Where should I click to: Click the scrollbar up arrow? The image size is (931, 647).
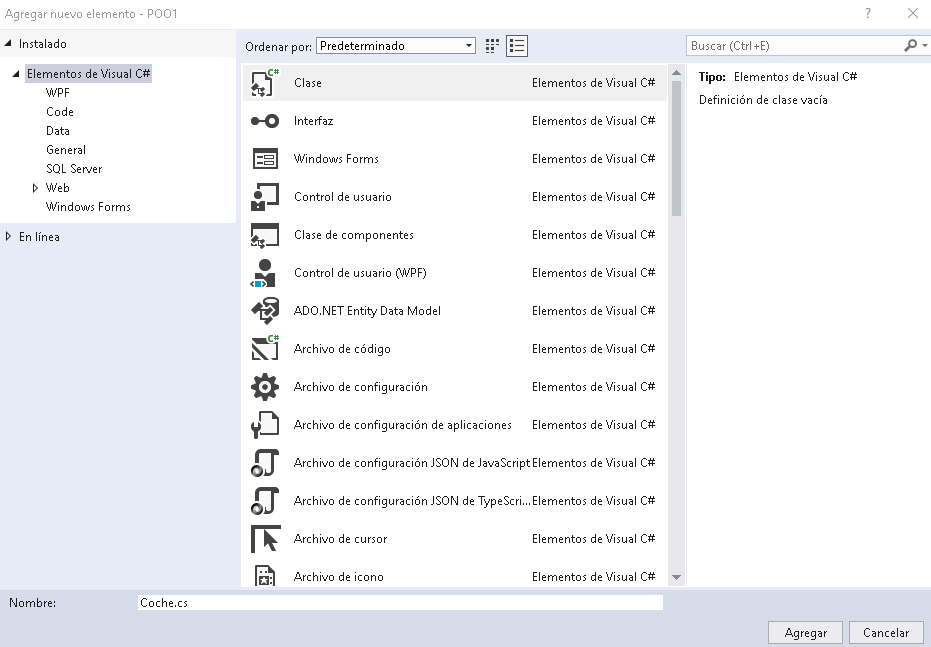tap(676, 72)
